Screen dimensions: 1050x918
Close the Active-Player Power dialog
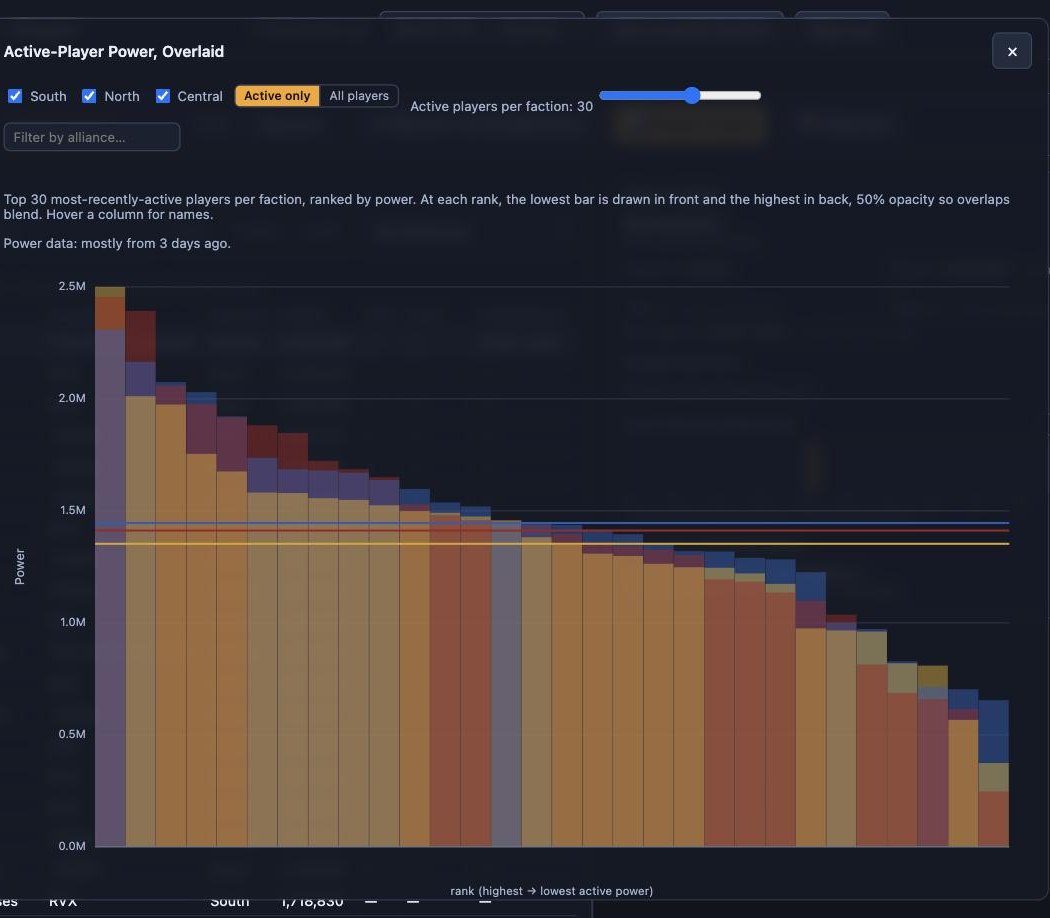coord(1011,51)
